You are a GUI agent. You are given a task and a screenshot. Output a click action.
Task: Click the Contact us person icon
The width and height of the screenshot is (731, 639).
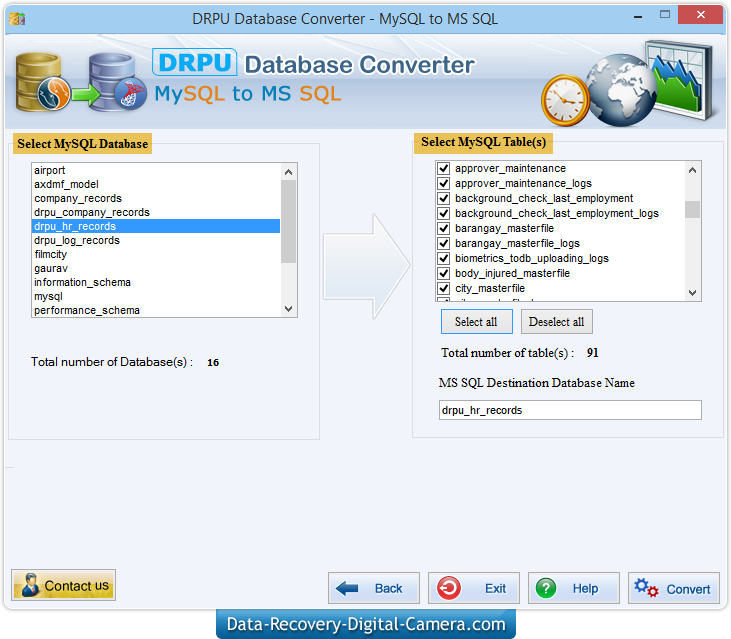(31, 585)
